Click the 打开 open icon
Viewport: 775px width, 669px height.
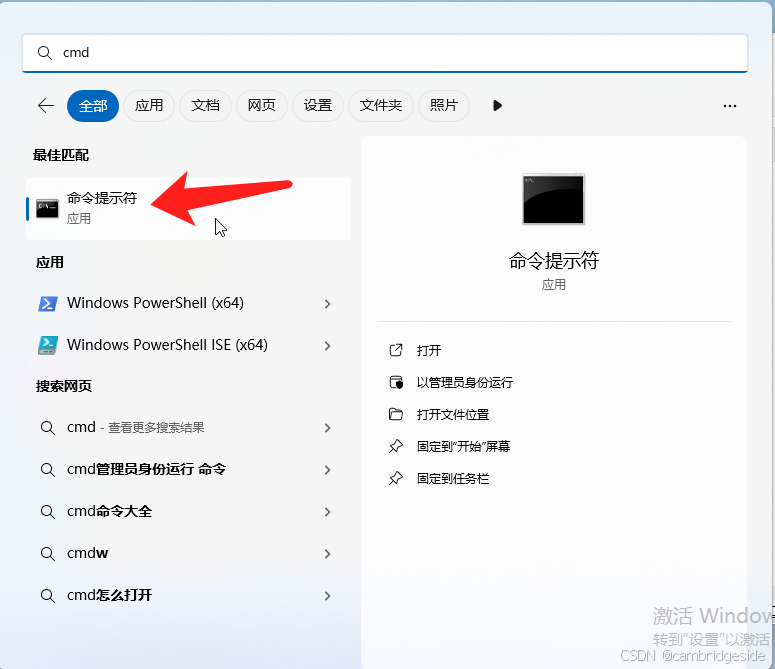(x=395, y=350)
